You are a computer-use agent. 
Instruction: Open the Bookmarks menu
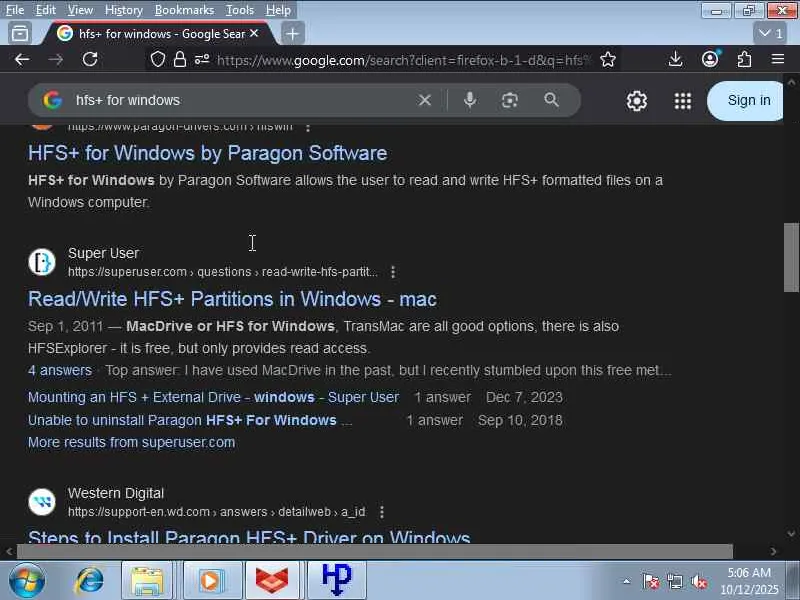click(x=184, y=10)
